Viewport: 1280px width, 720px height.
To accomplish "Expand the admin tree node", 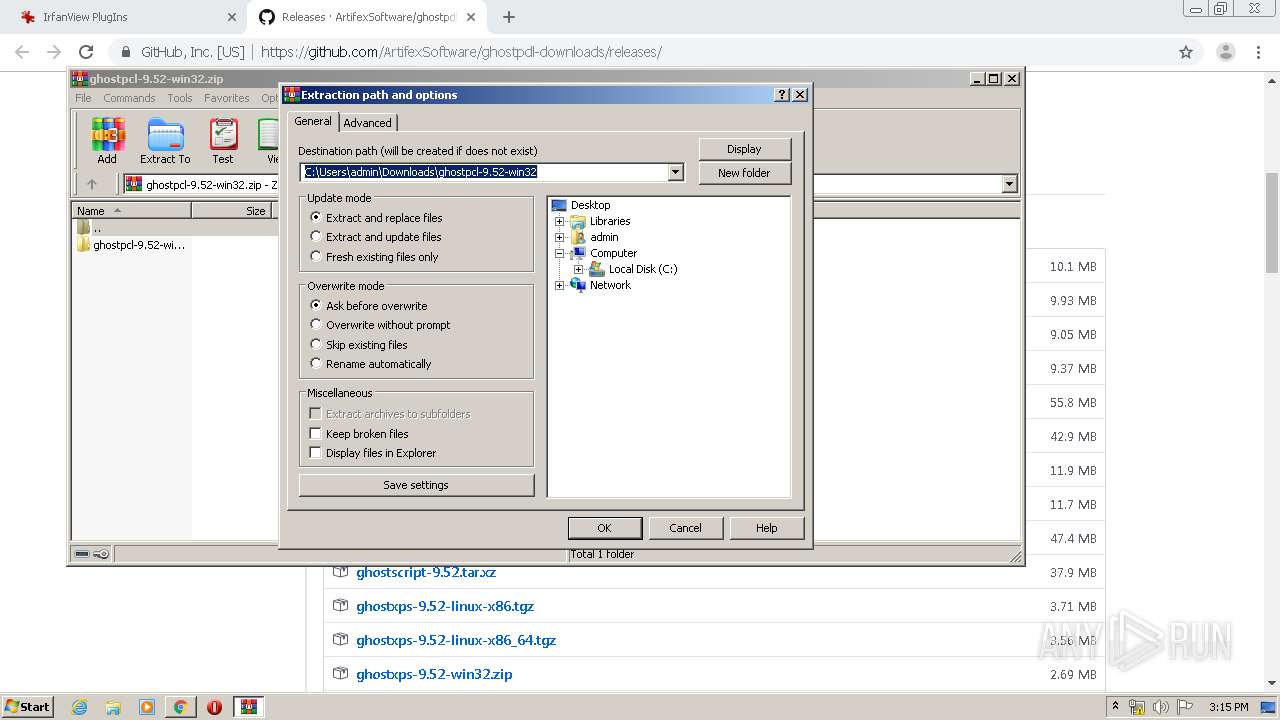I will [560, 237].
